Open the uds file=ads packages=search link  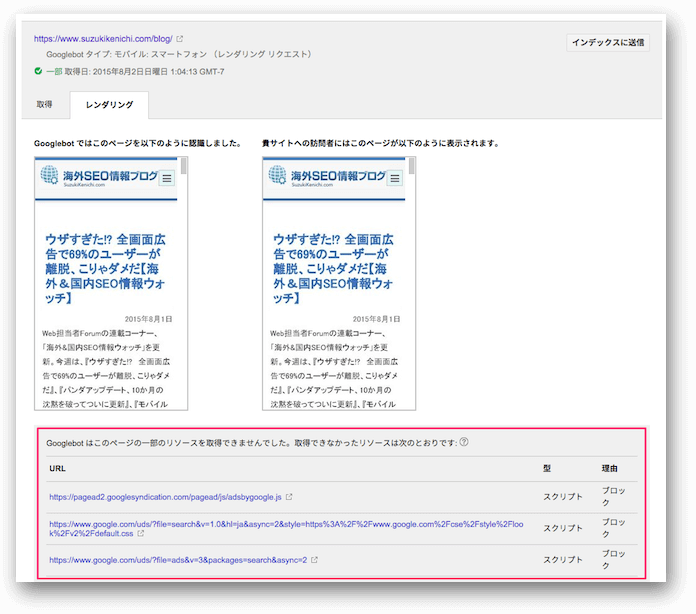click(x=178, y=560)
